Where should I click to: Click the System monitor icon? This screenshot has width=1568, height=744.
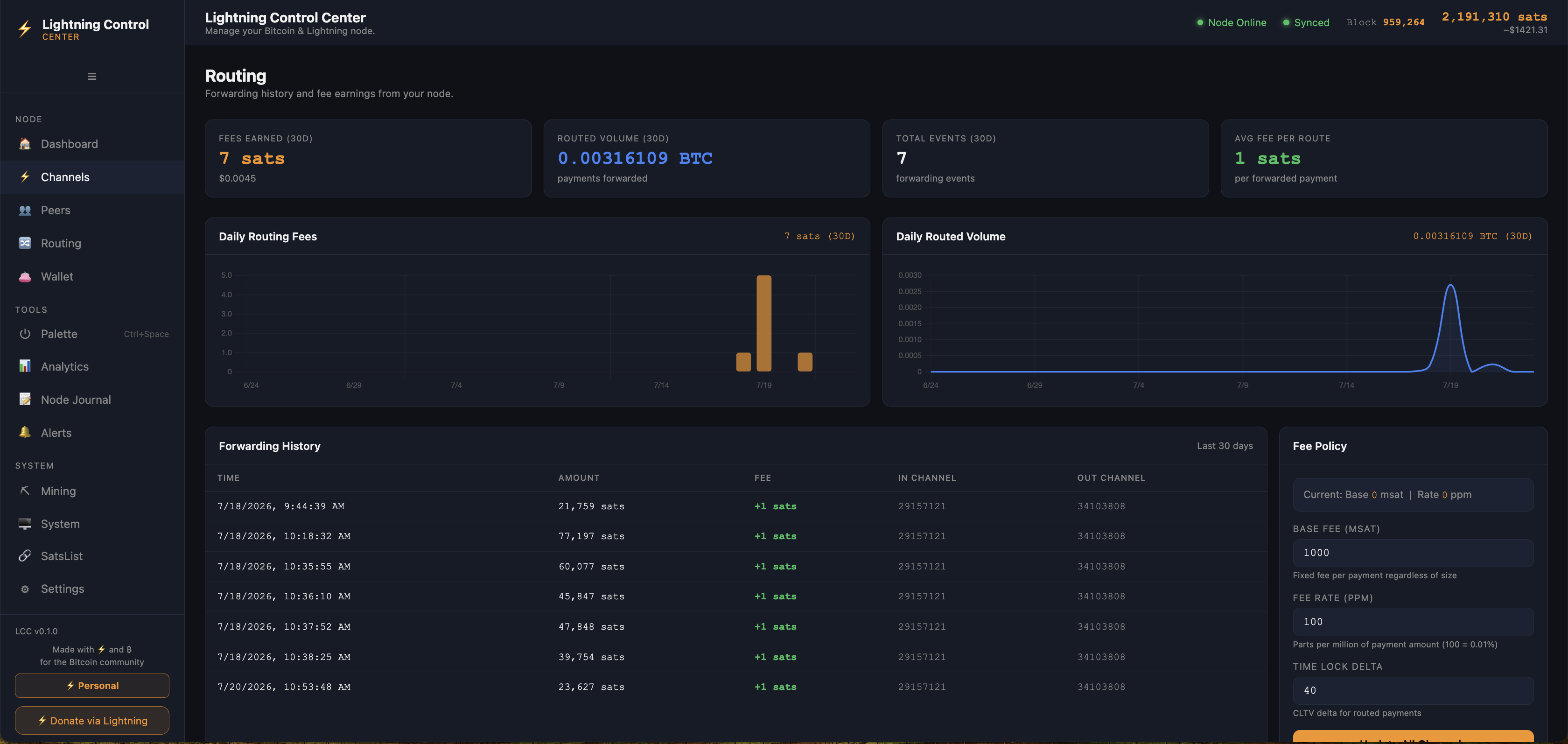(25, 524)
